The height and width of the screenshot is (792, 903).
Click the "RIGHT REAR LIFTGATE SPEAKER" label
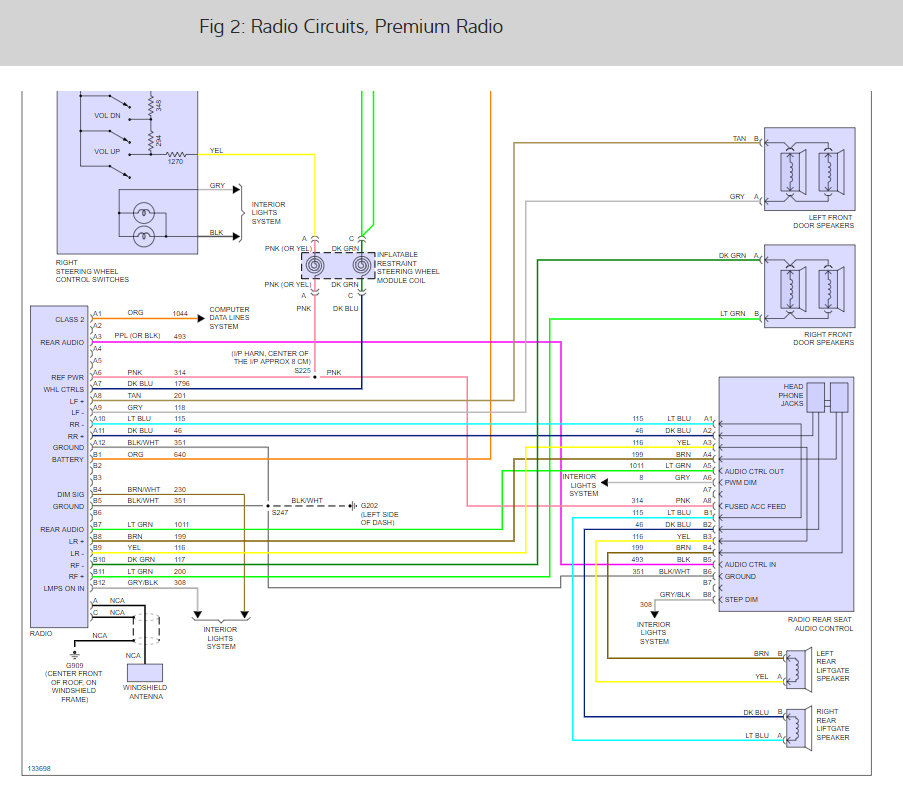click(833, 725)
